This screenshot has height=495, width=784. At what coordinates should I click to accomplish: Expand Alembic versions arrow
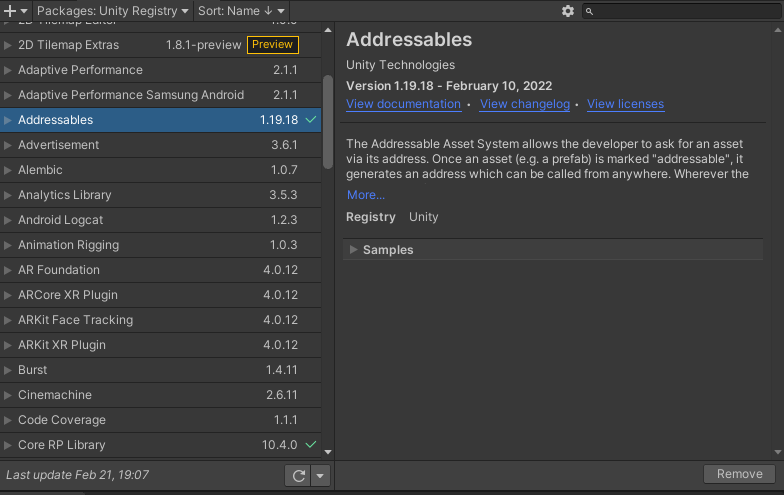(x=8, y=170)
